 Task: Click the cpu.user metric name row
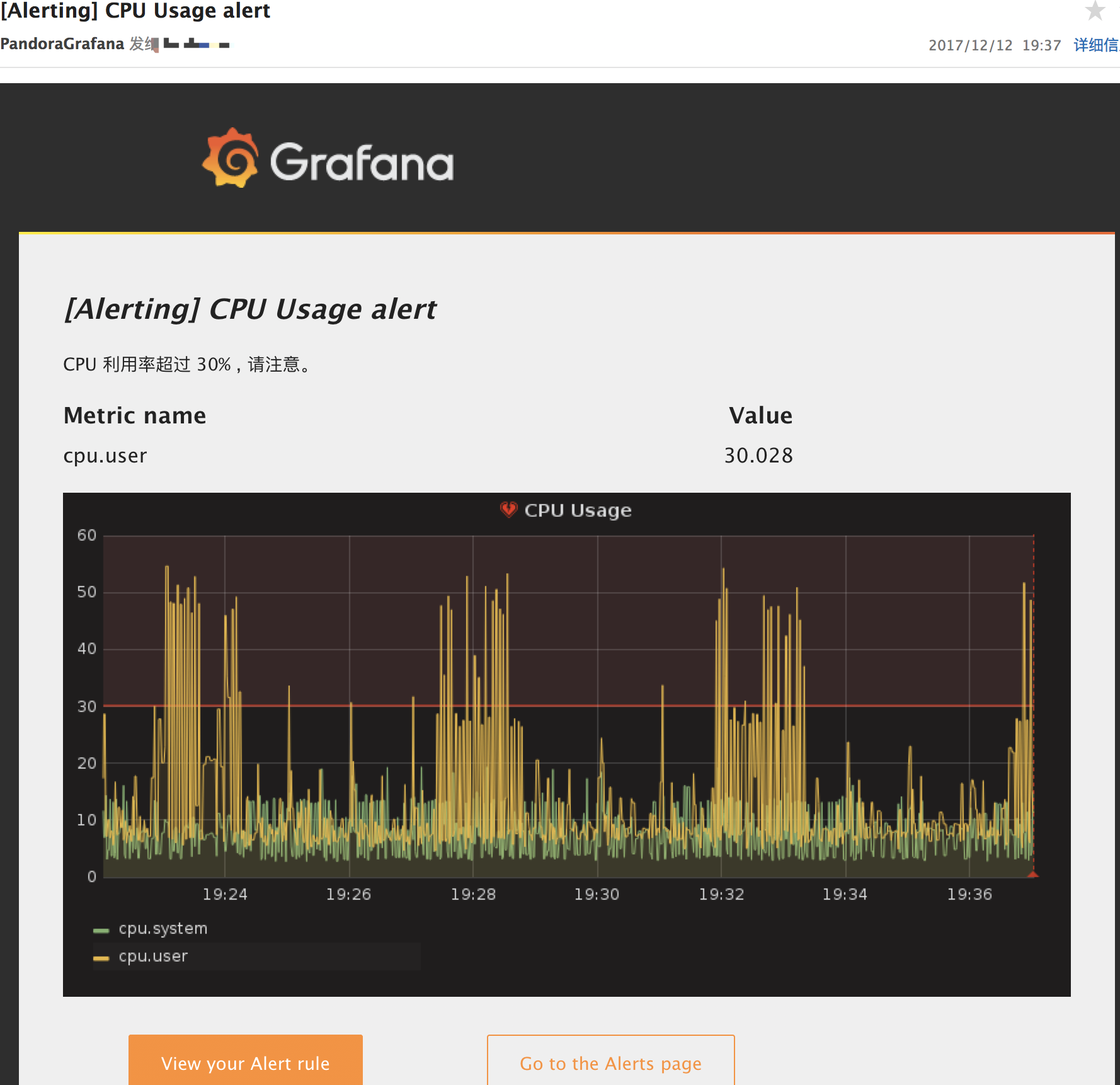click(x=105, y=456)
